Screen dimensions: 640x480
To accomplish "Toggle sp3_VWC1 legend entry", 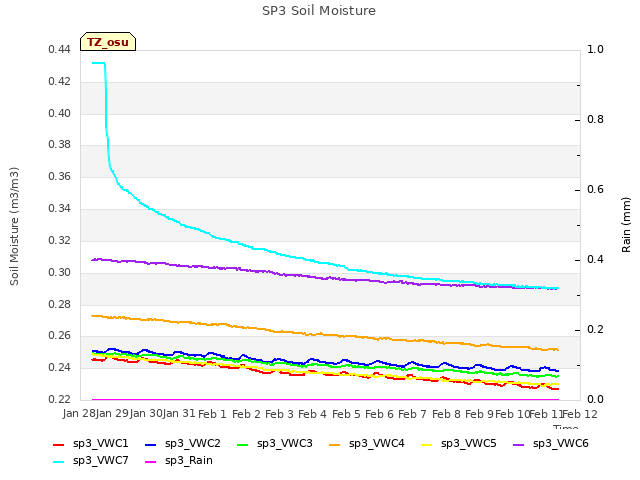I will tap(91, 444).
